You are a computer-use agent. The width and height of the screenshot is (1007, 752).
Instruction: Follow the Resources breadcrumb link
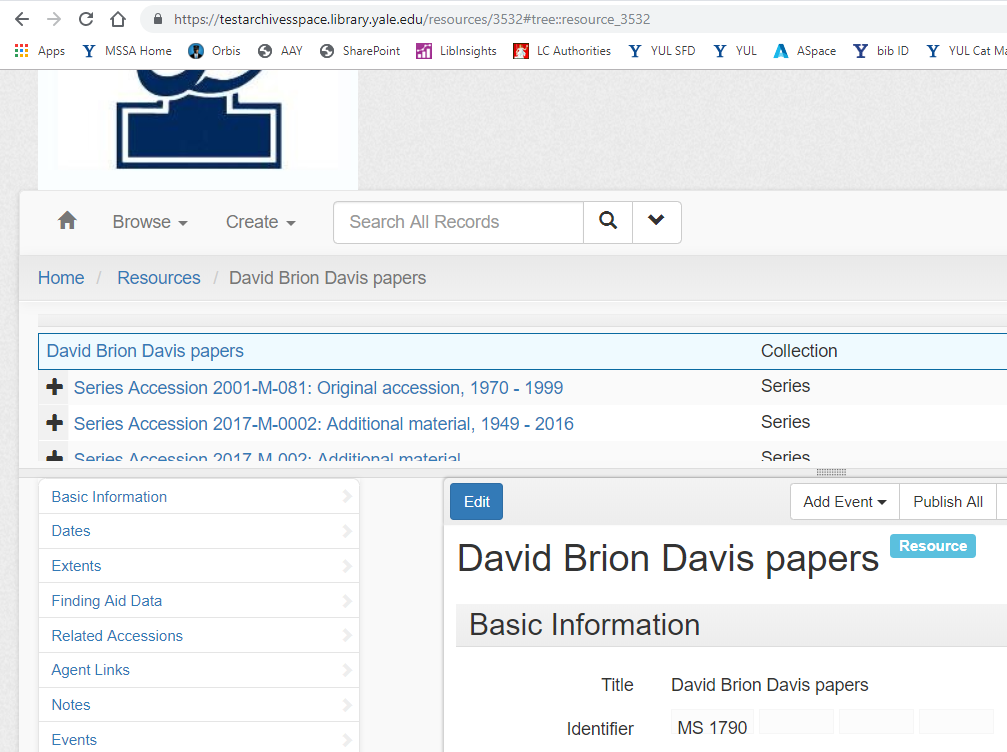[159, 277]
